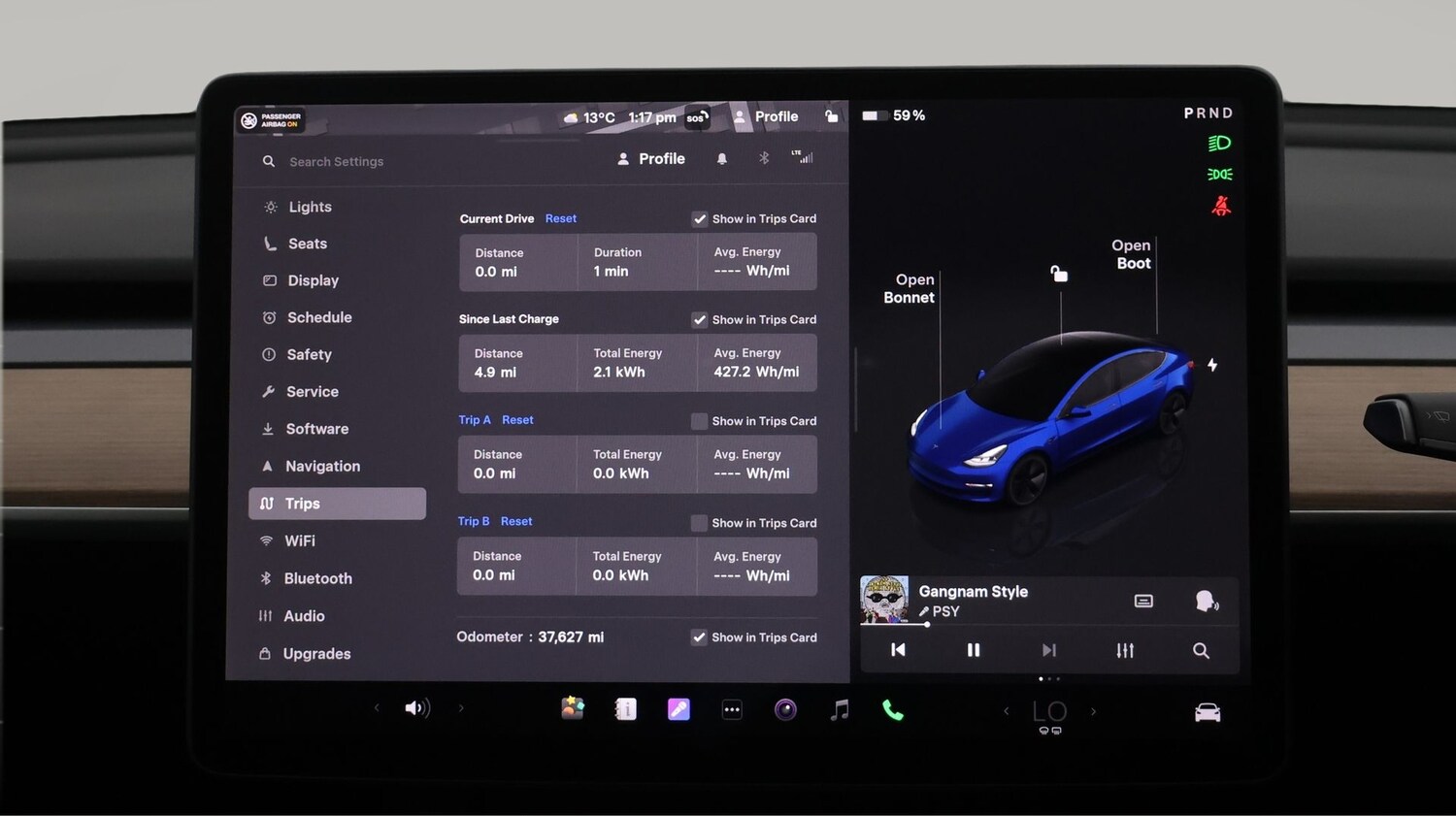Increase fan speed with the right chevron
Image resolution: width=1456 pixels, height=816 pixels.
coord(1093,711)
